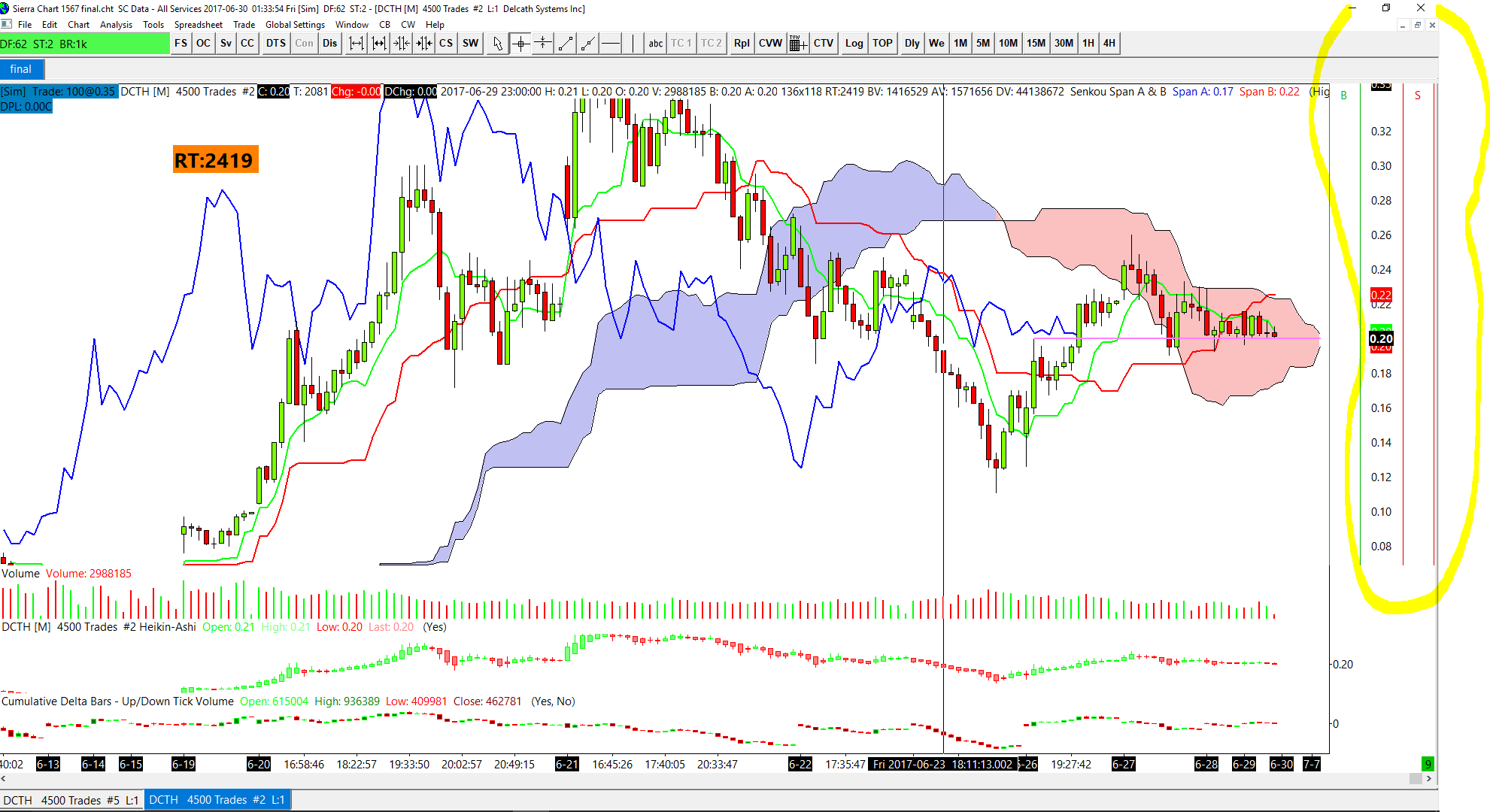
Task: Toggle the CTV chart trade mode
Action: coord(824,44)
